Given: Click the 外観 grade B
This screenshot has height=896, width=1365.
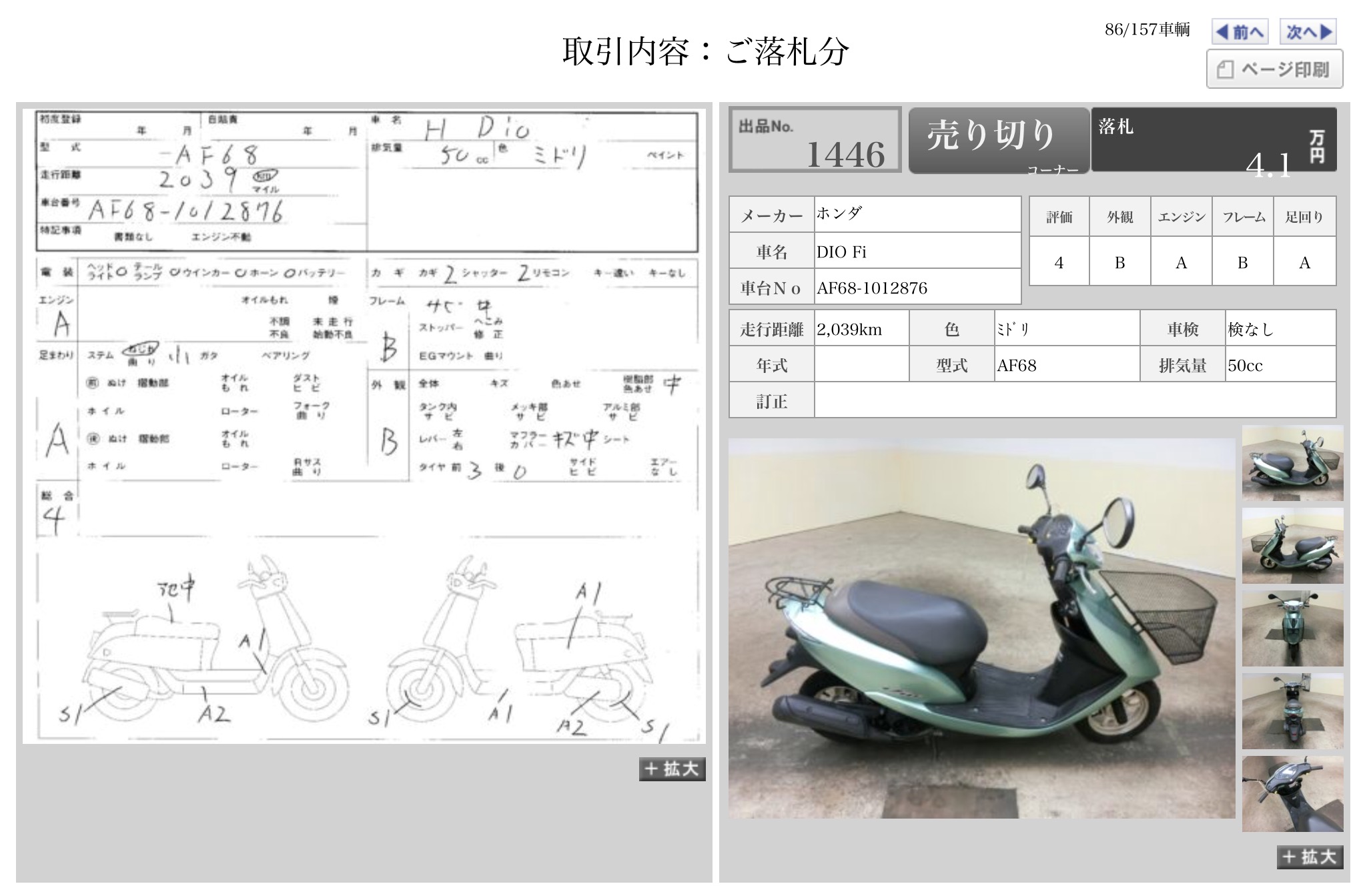Looking at the screenshot, I should pos(1119,262).
